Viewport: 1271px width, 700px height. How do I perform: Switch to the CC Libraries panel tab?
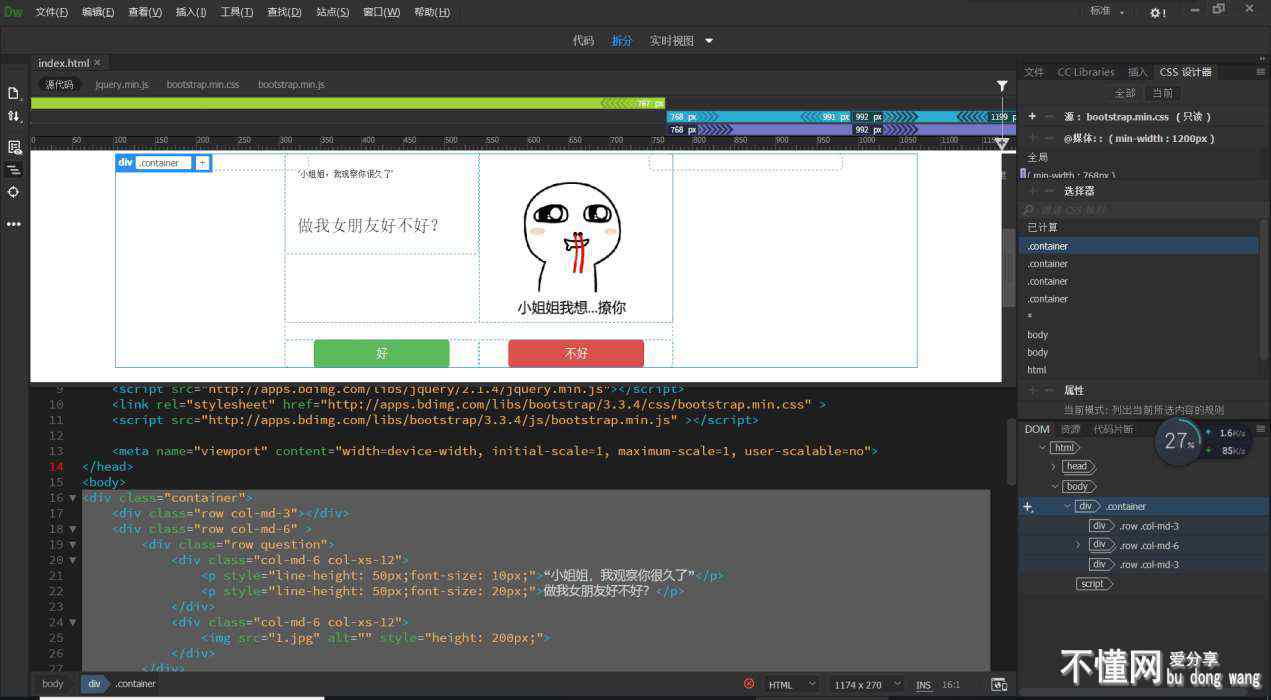tap(1086, 72)
